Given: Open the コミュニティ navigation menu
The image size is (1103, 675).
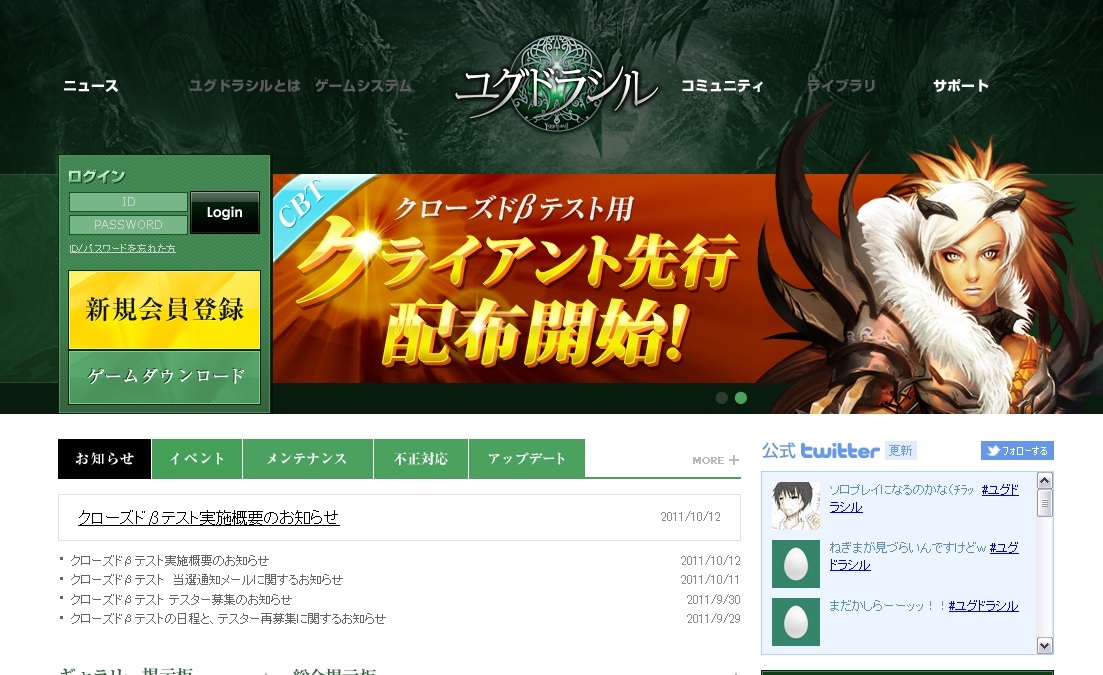Looking at the screenshot, I should click(722, 86).
